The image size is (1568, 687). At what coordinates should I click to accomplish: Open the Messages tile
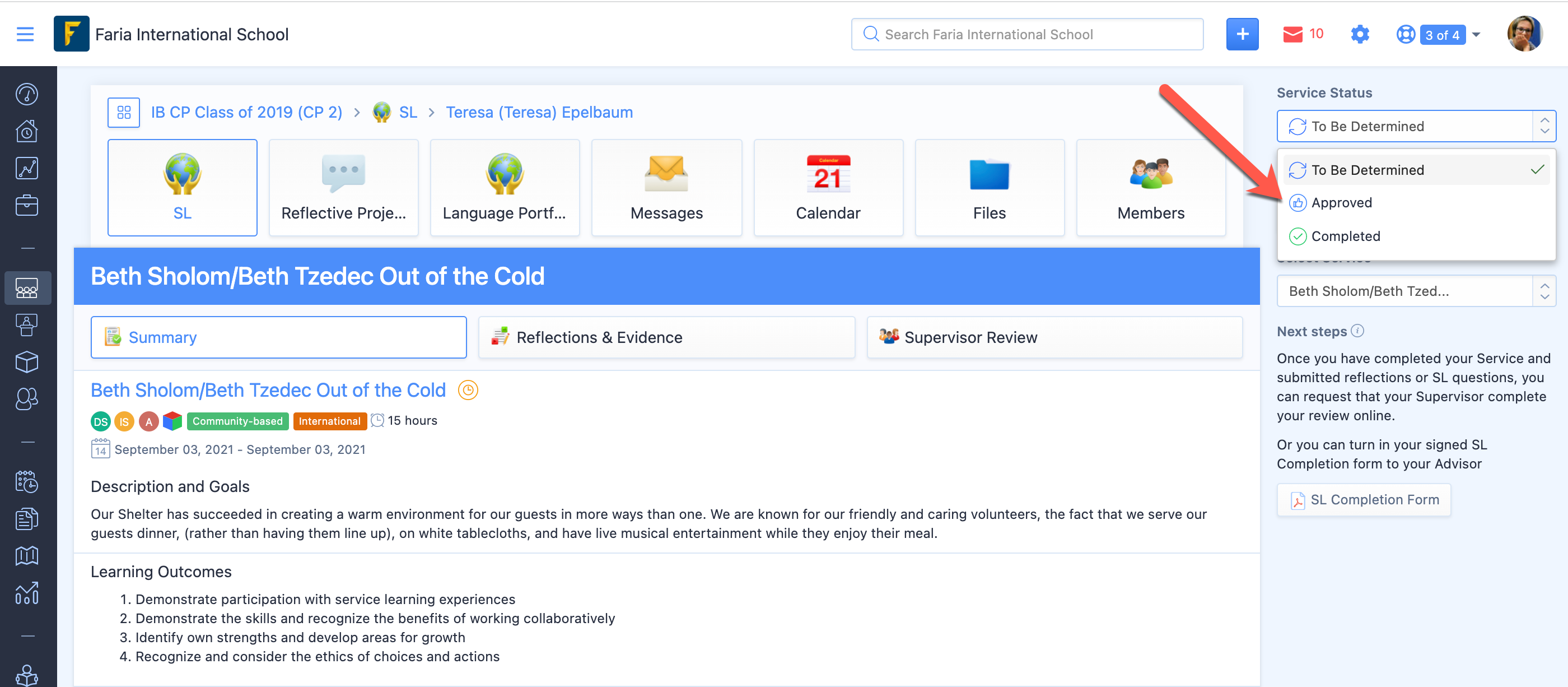[x=666, y=188]
